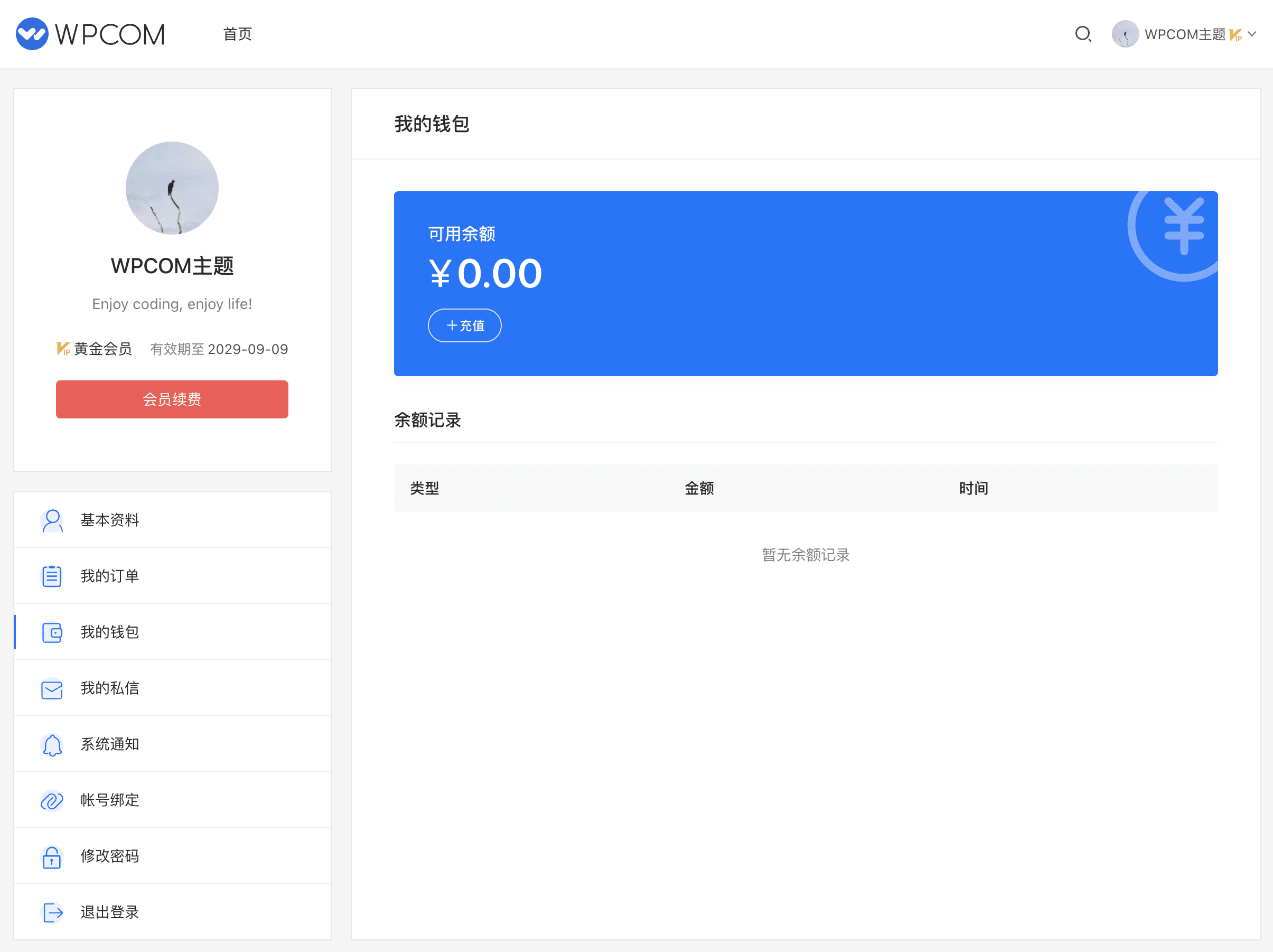Click the 退出登录 logout icon

[52, 912]
